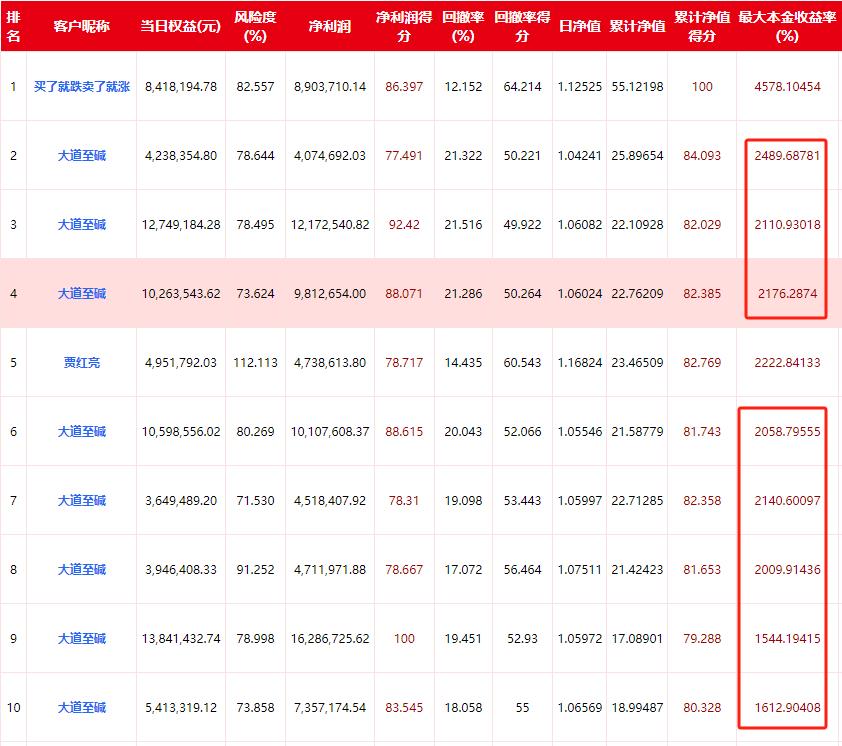This screenshot has height=746, width=842.
Task: Select equity value 12,749,184.28
Action: [x=180, y=224]
